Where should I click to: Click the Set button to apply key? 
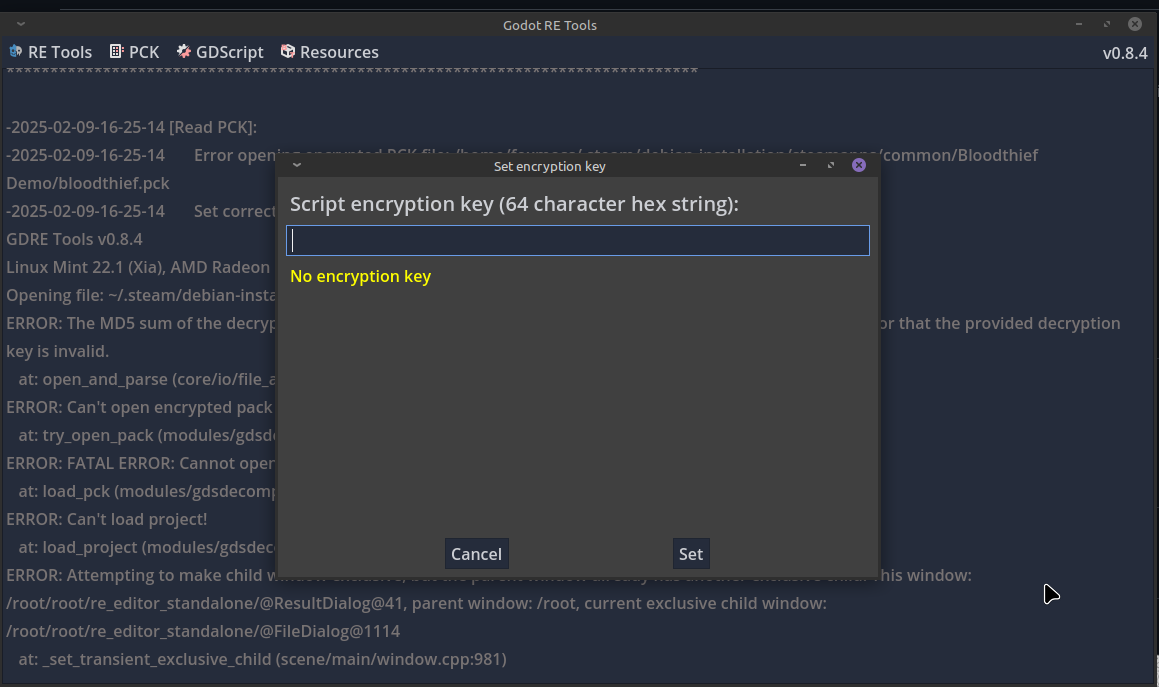click(x=691, y=554)
